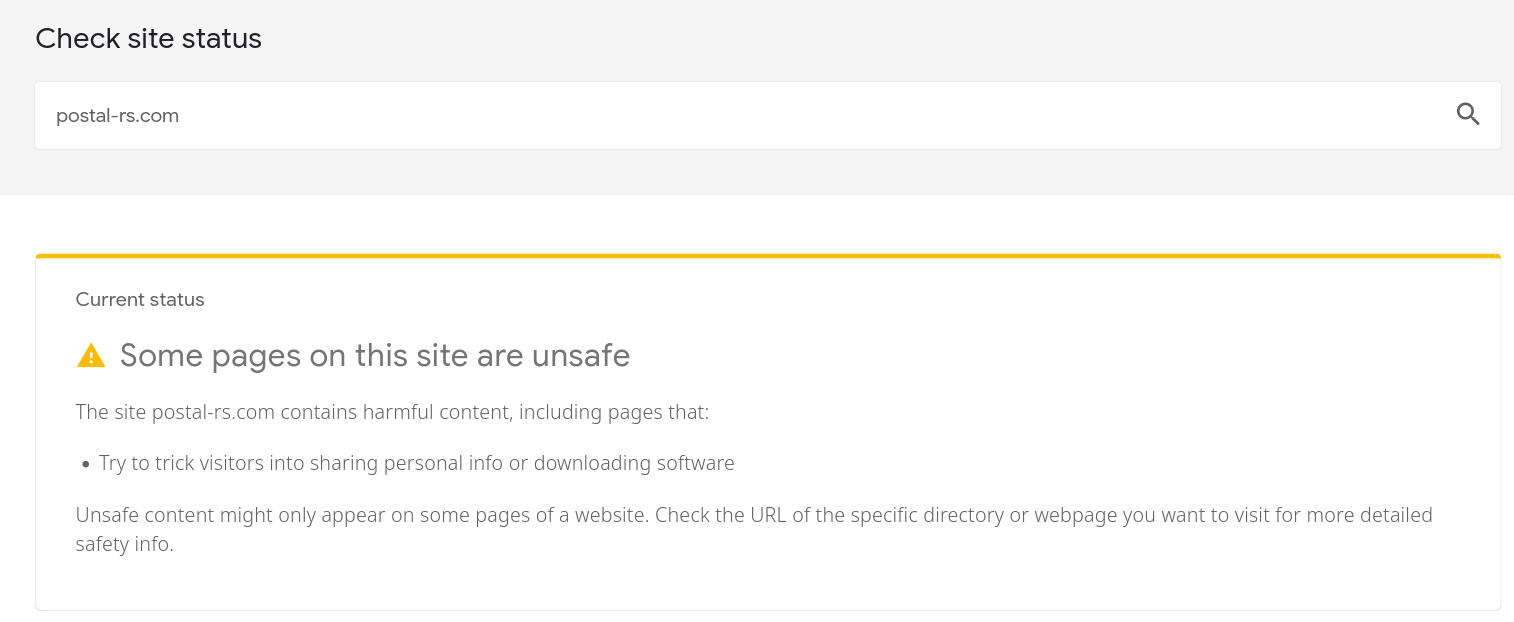Click 'postal-rs.com' within the harmful content sentence

213,412
